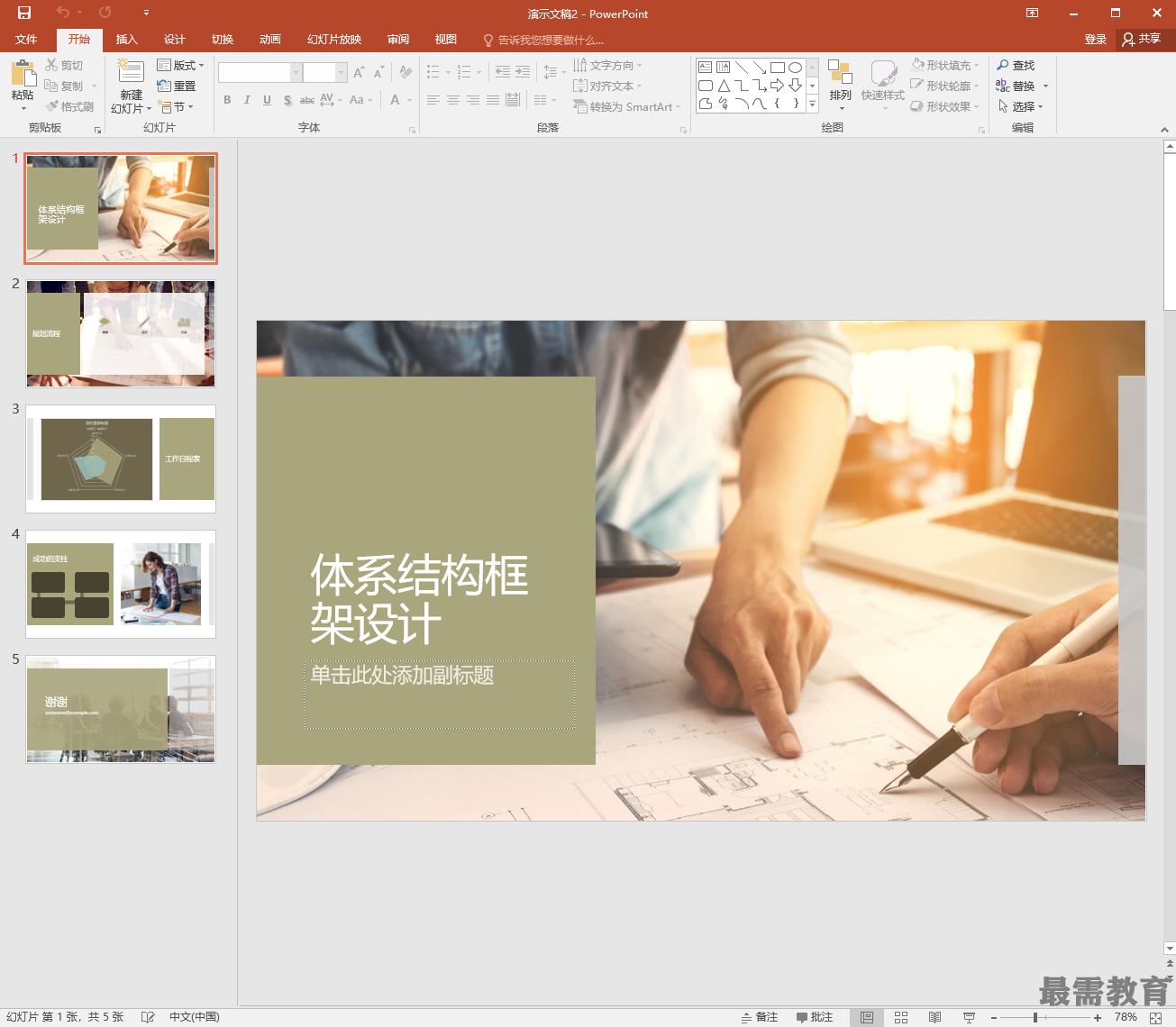The image size is (1176, 1027).
Task: Click the Decrease Font Size icon
Action: pos(378,72)
